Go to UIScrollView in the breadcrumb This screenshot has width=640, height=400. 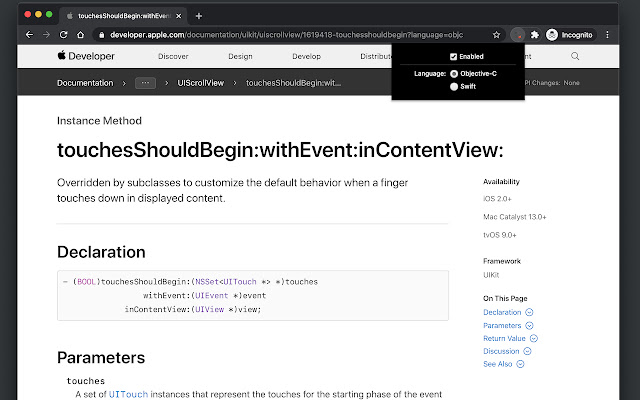200,83
